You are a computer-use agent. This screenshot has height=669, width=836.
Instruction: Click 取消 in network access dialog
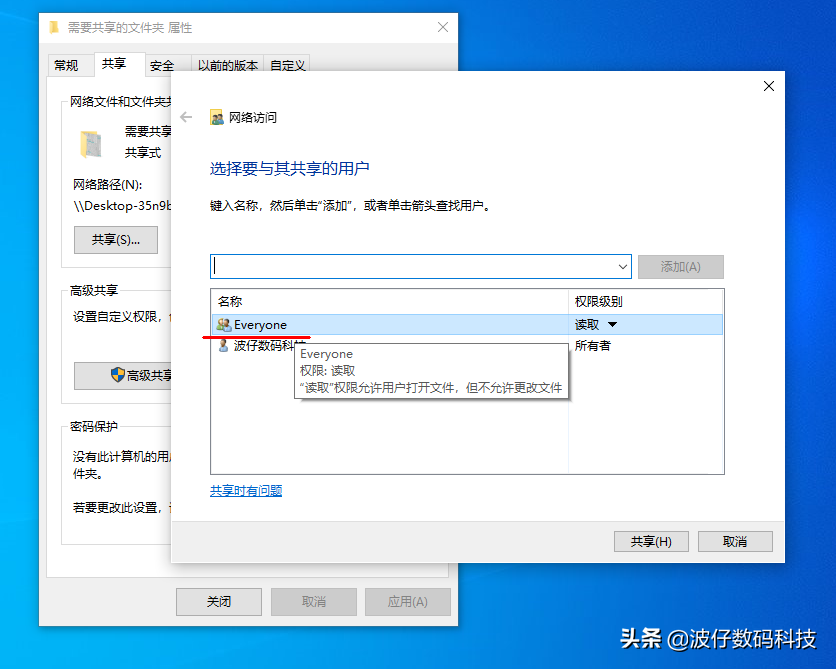(x=735, y=542)
